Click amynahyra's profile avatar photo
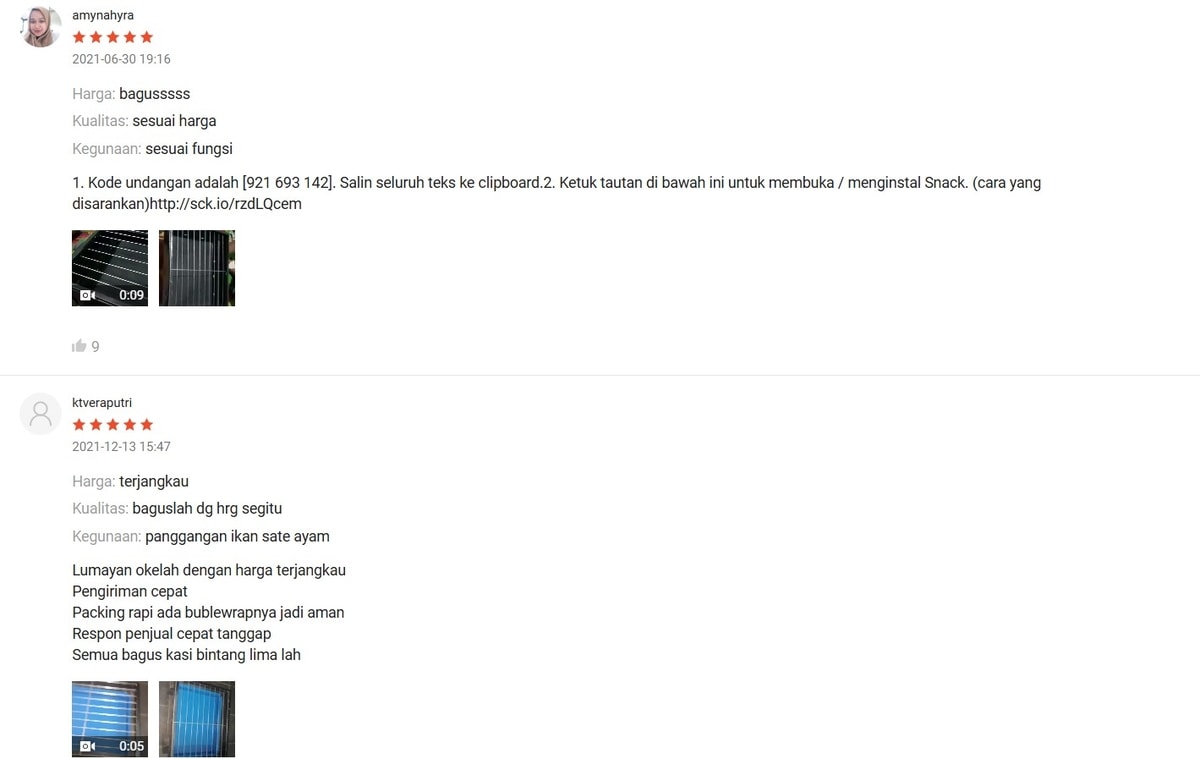Viewport: 1200px width, 759px height. pyautogui.click(x=41, y=26)
